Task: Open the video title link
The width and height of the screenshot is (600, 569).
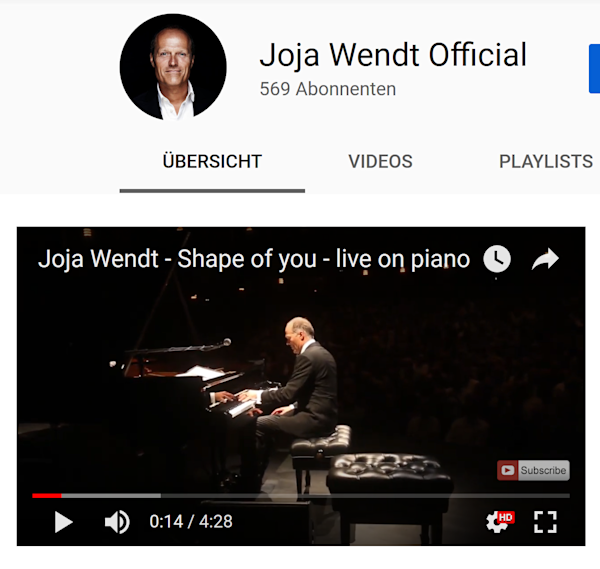Action: (254, 259)
